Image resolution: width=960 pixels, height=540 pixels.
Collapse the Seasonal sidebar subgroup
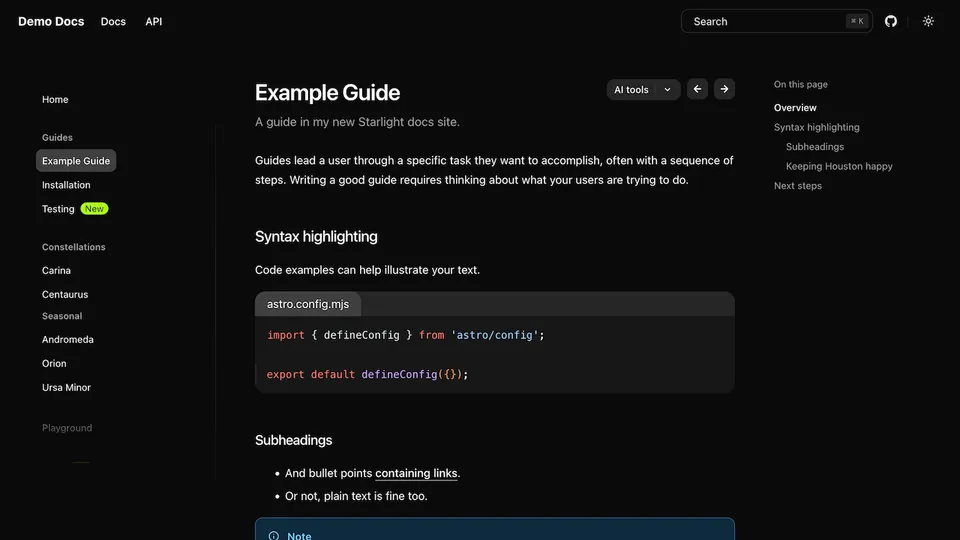pos(62,316)
